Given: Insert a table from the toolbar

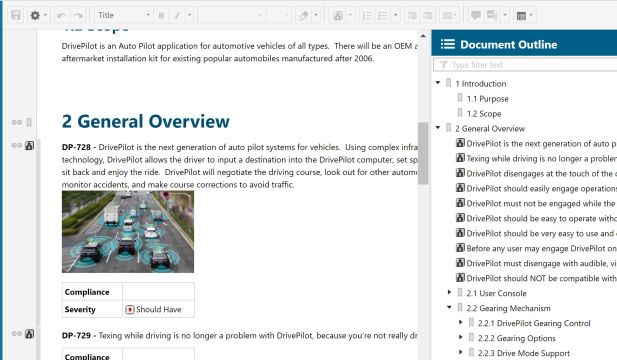Looking at the screenshot, I should coord(521,15).
